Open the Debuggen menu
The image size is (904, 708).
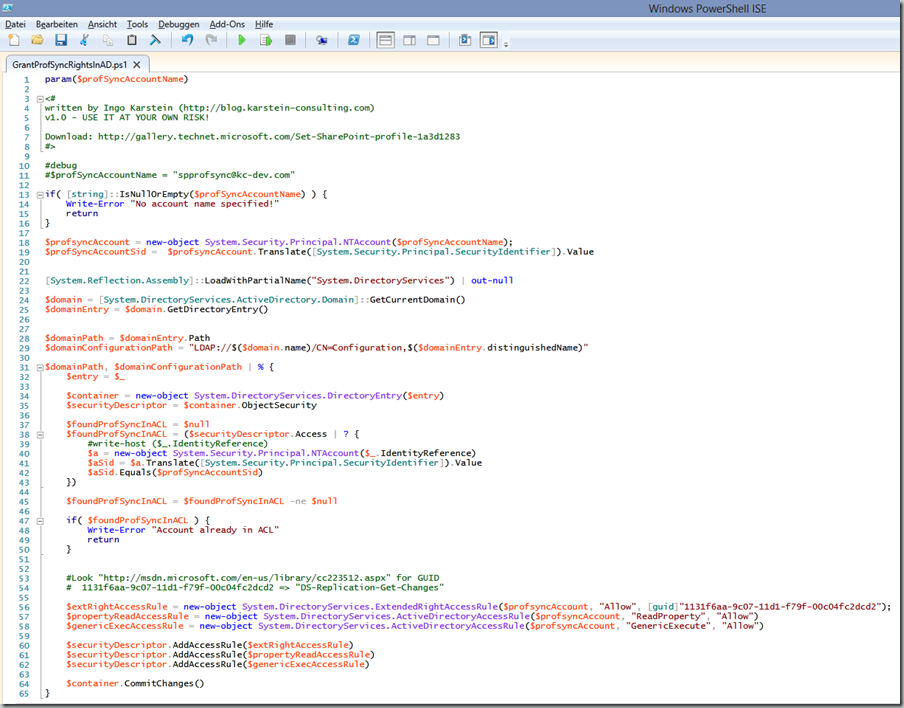pyautogui.click(x=179, y=24)
